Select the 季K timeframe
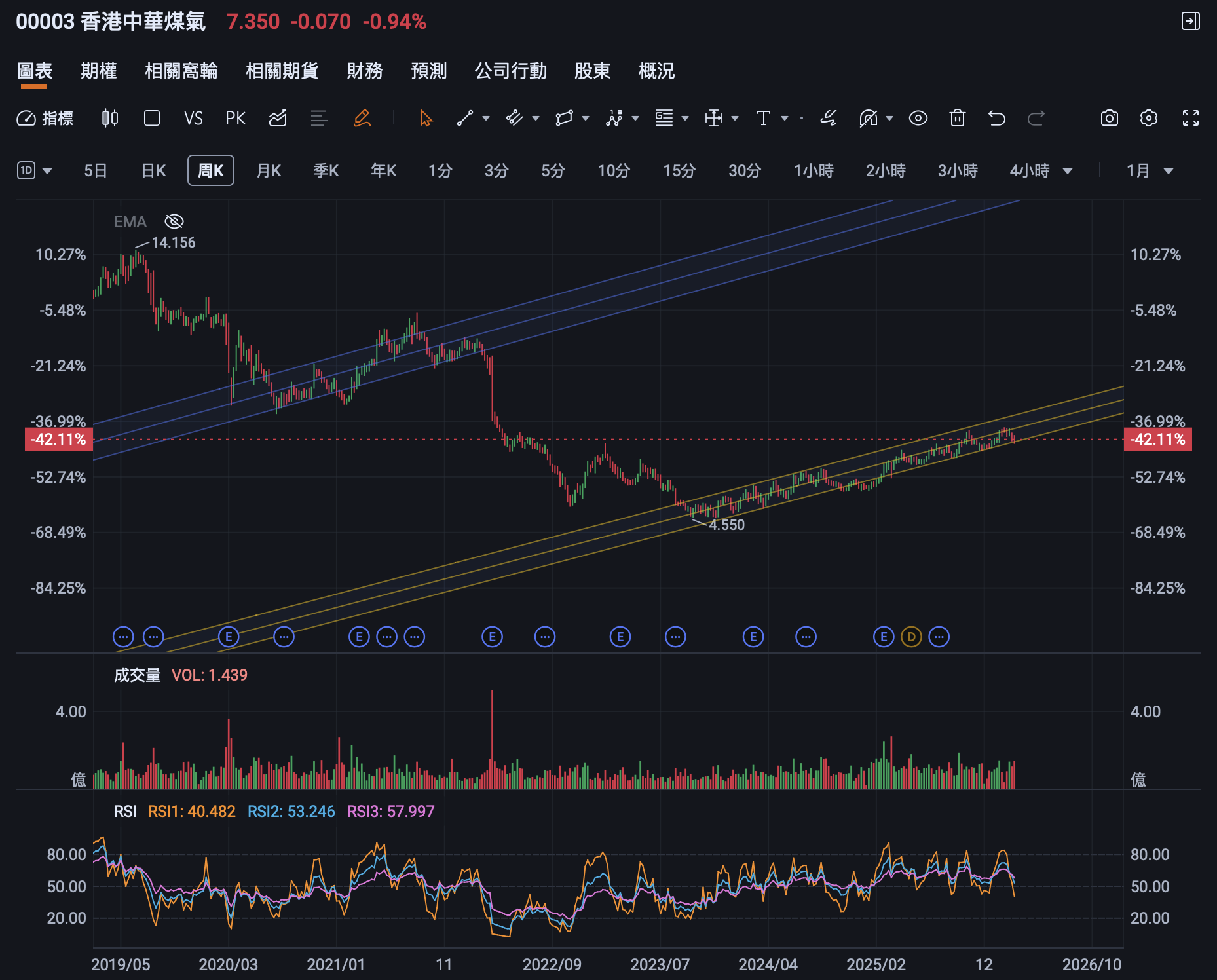1217x980 pixels. click(x=326, y=171)
